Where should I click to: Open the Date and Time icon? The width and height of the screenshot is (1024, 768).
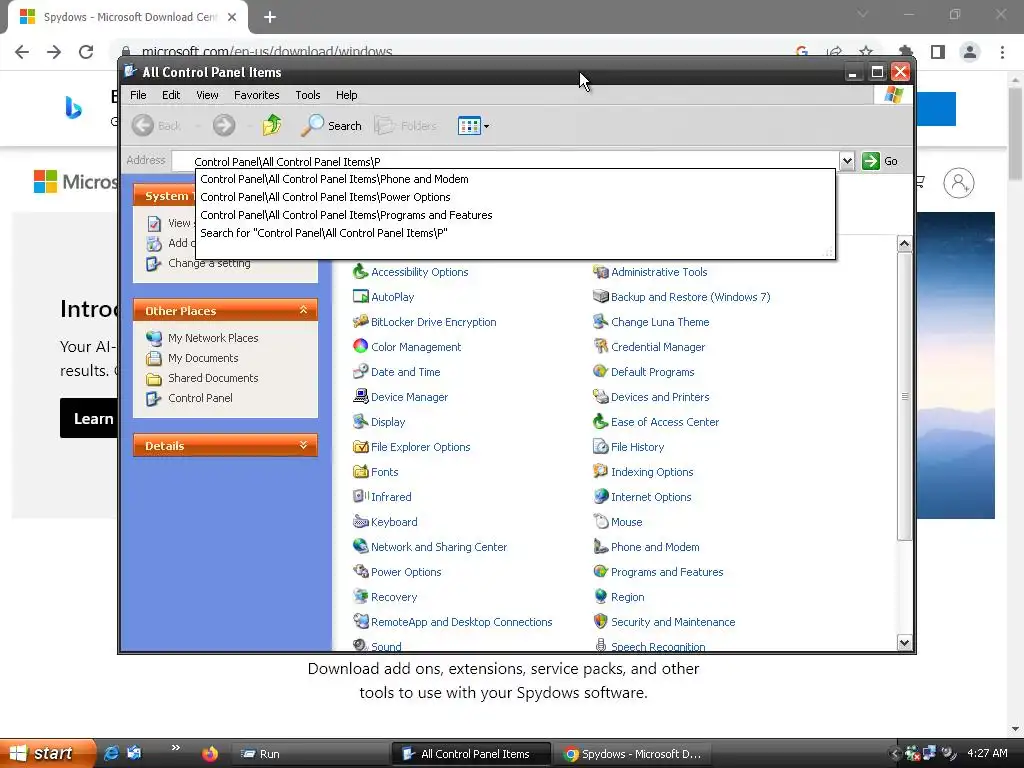tap(360, 372)
